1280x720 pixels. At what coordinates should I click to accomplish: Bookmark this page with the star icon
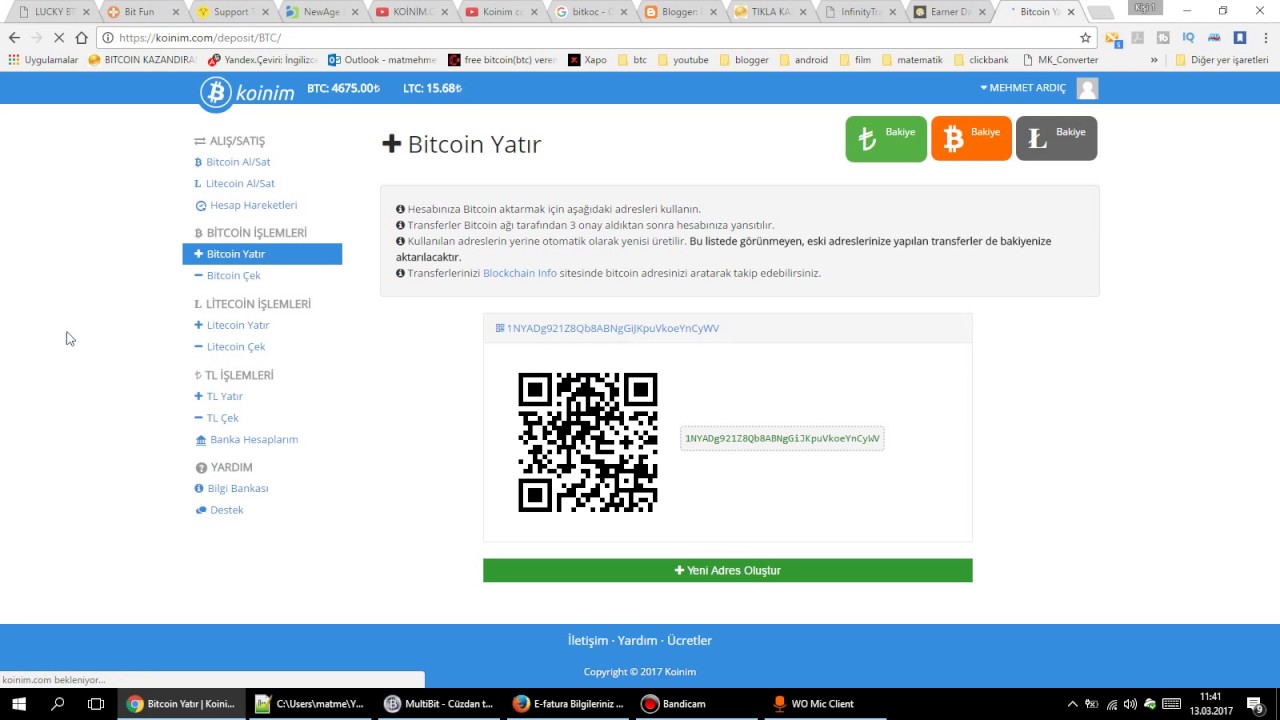click(x=1085, y=38)
